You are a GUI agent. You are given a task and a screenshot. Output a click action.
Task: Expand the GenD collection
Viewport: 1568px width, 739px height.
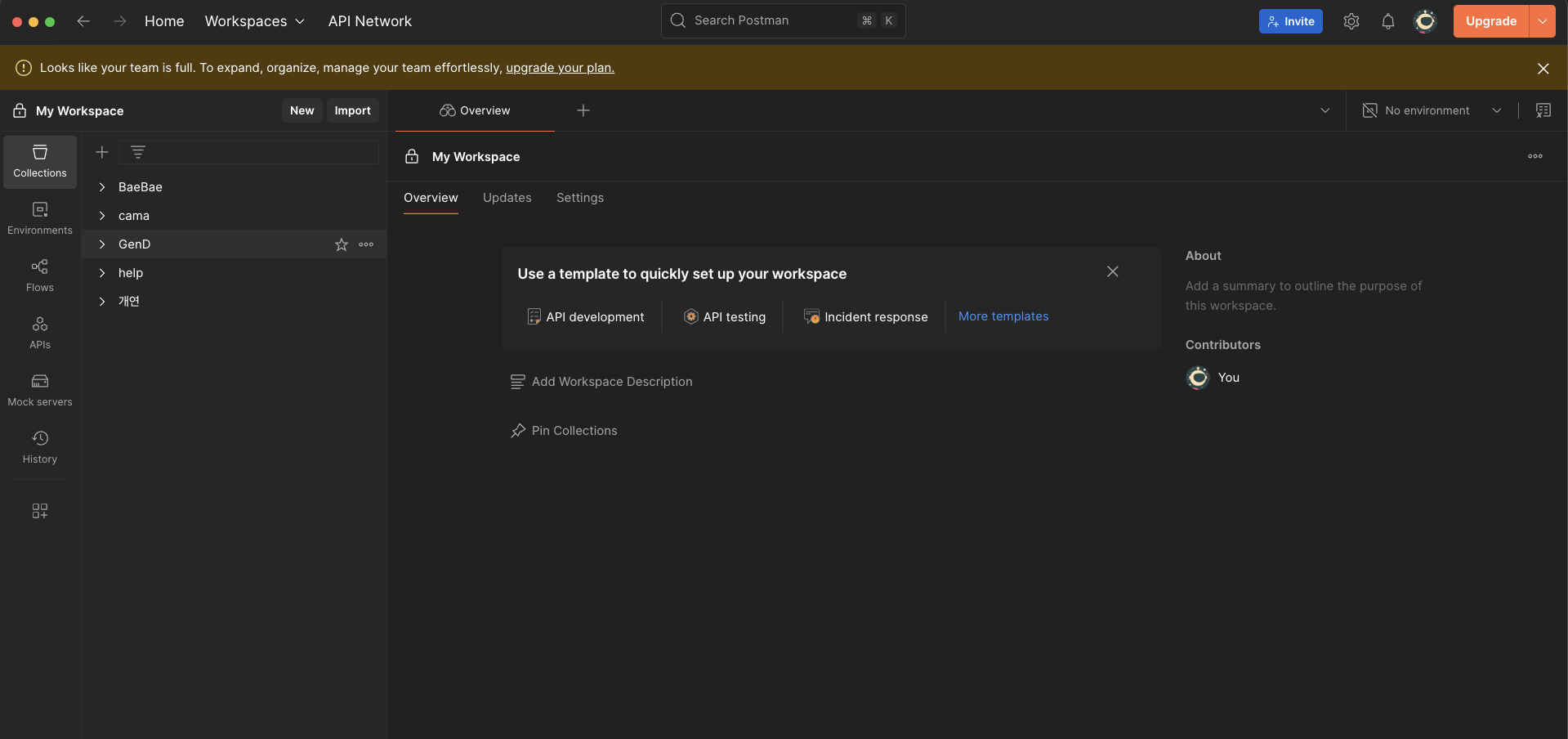pos(102,244)
